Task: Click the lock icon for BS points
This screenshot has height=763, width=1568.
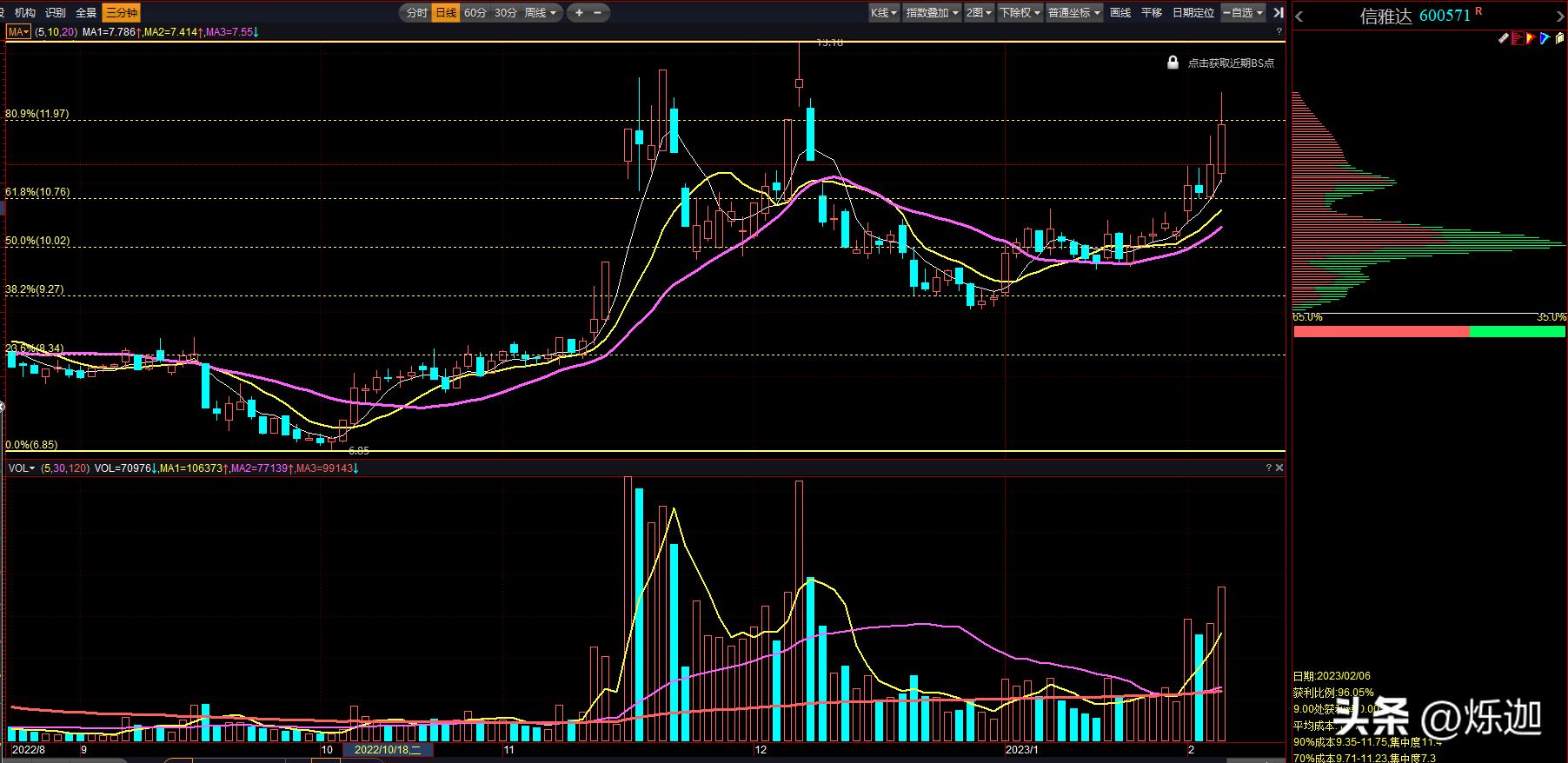Action: pos(1173,63)
